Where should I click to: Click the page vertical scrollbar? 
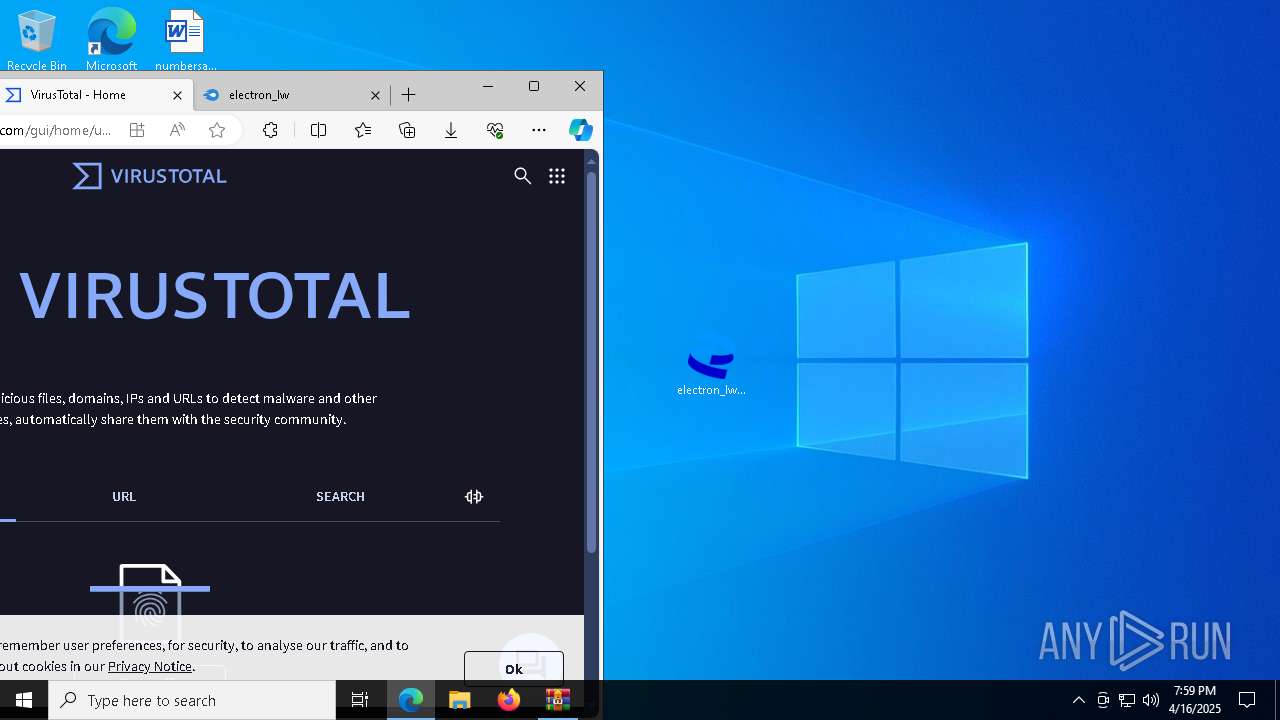click(x=591, y=362)
